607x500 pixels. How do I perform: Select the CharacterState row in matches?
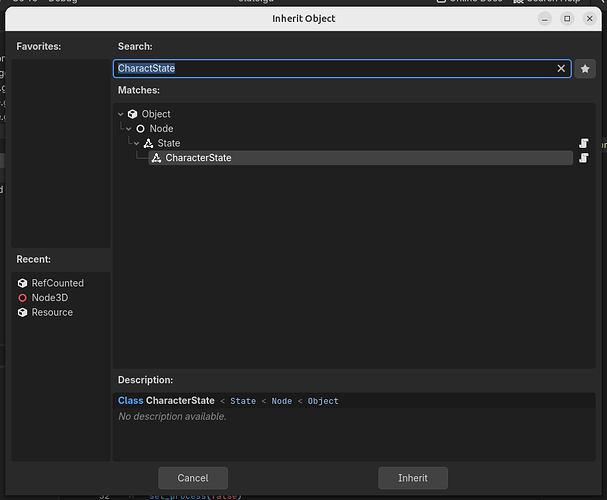360,158
